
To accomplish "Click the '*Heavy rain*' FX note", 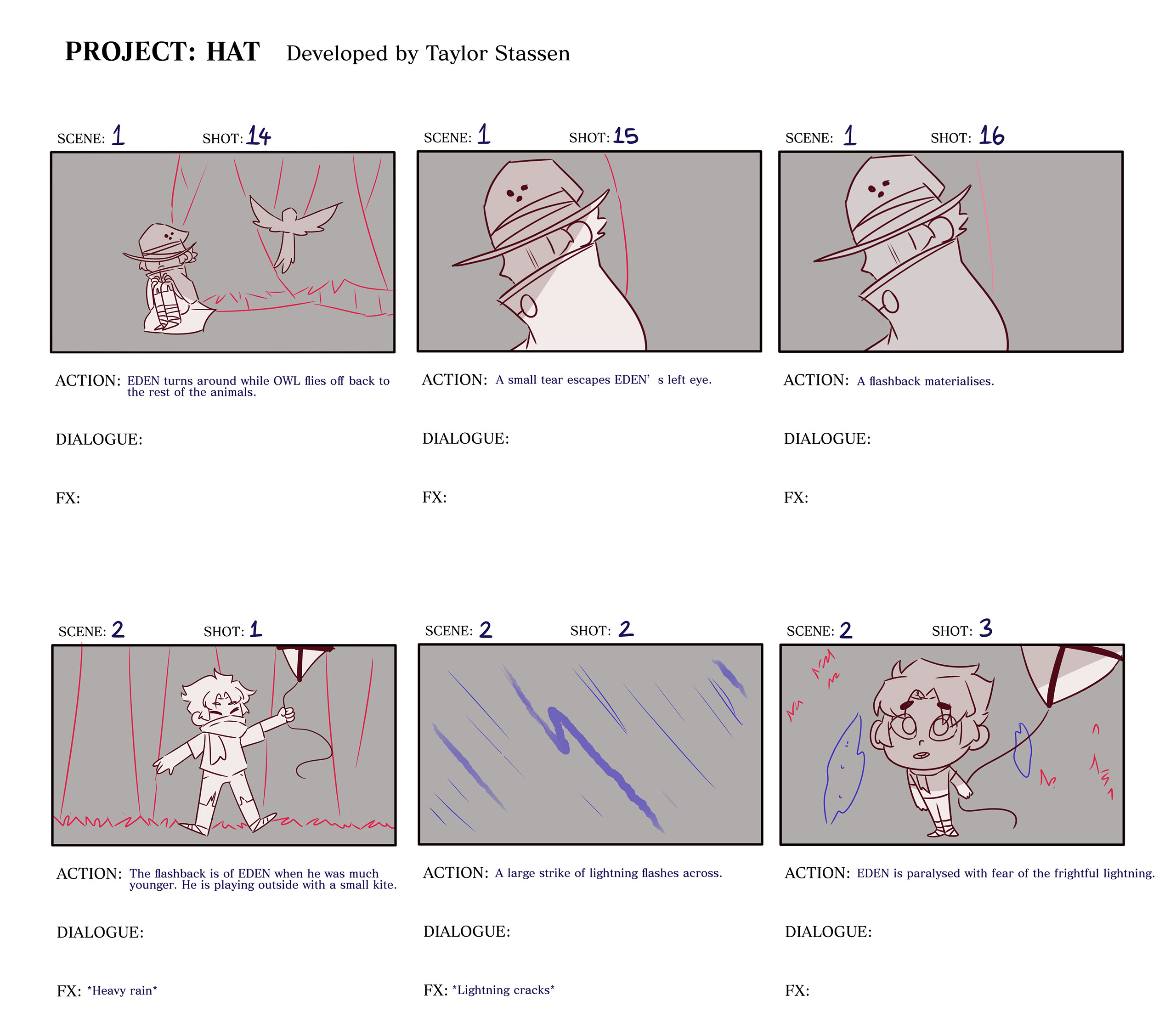I will pyautogui.click(x=122, y=990).
